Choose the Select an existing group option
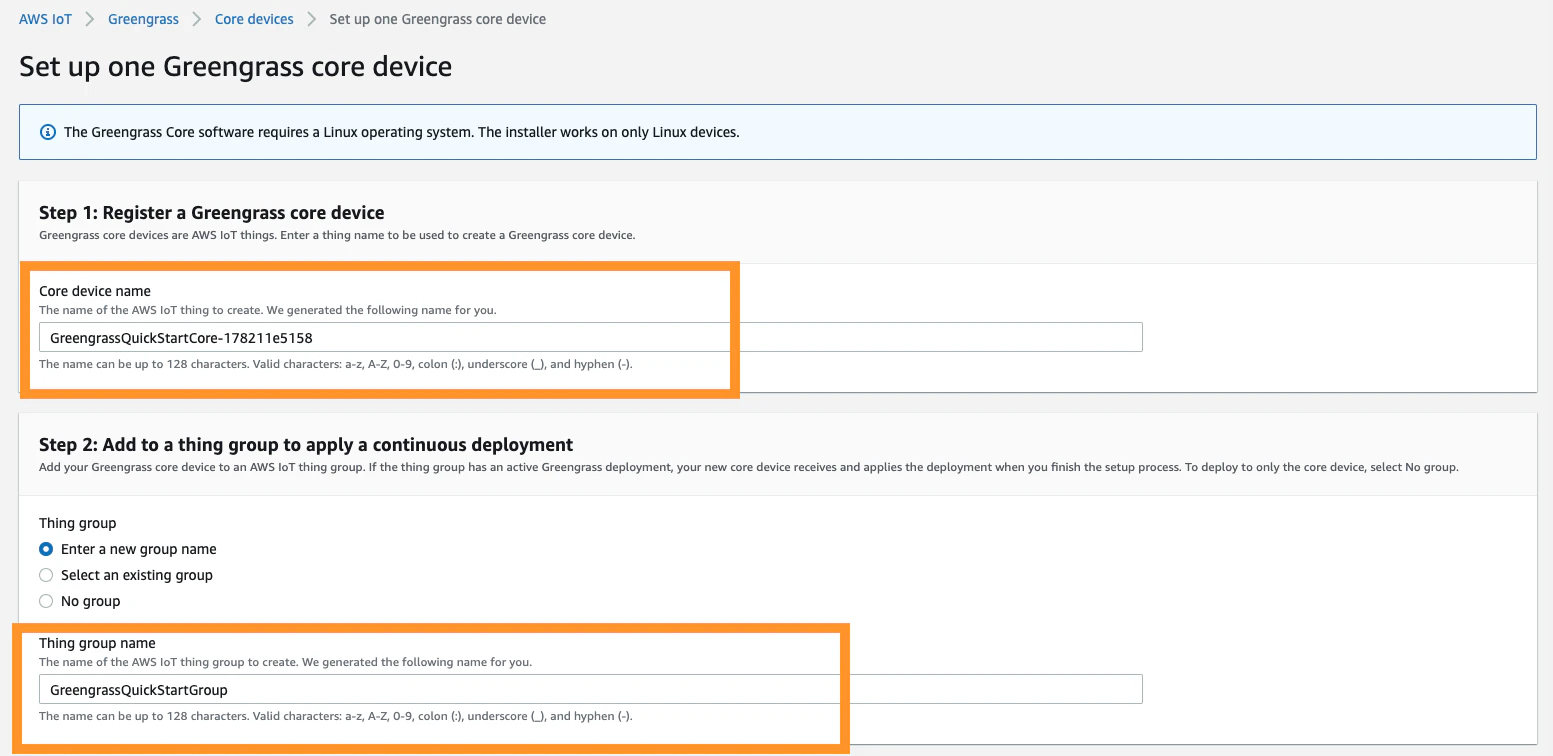The image size is (1553, 756). pyautogui.click(x=46, y=575)
